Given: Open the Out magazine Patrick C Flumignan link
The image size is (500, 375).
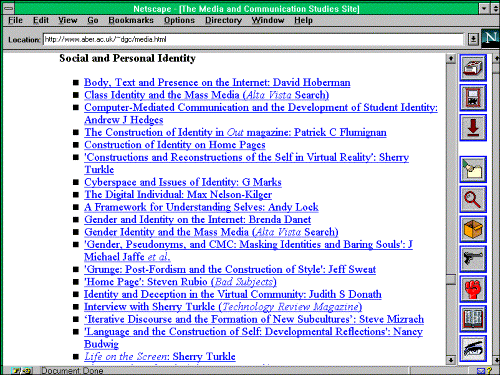Looking at the screenshot, I should pos(235,132).
